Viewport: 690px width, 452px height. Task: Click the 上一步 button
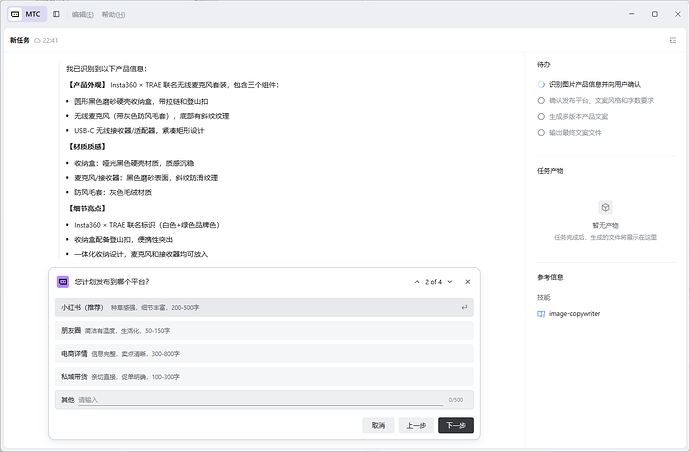pos(416,425)
